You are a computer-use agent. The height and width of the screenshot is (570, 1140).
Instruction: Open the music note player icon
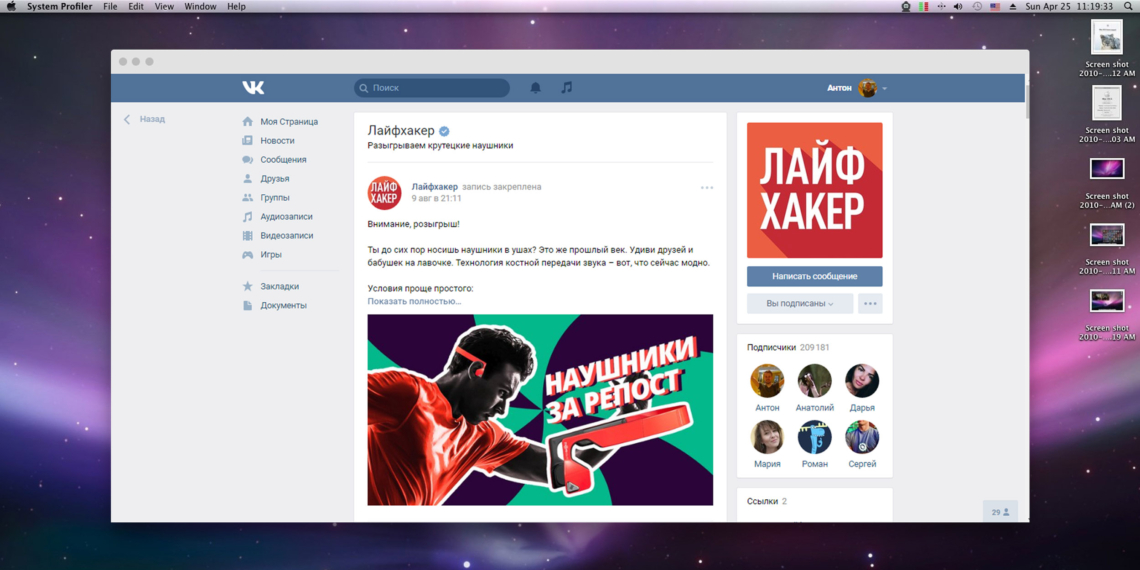[567, 88]
